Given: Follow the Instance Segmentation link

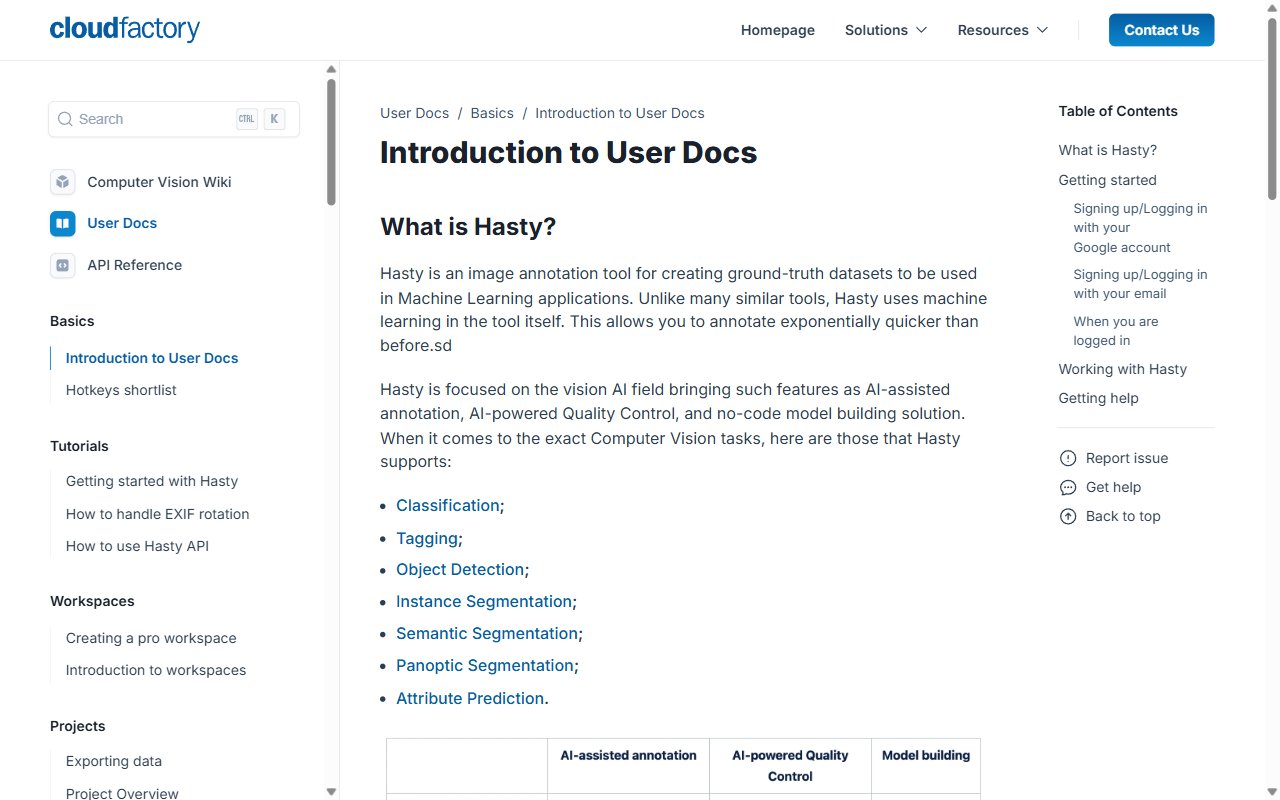Looking at the screenshot, I should [x=484, y=601].
